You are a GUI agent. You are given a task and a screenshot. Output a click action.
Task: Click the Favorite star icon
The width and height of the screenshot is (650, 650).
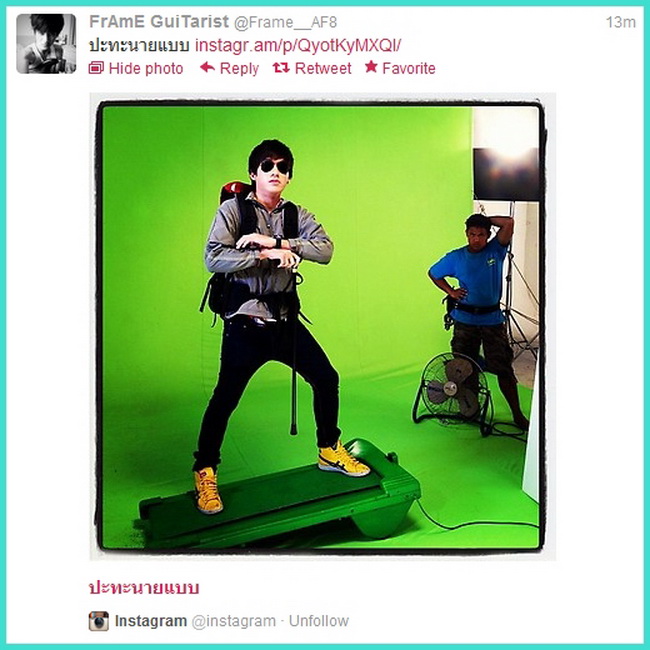[x=371, y=67]
